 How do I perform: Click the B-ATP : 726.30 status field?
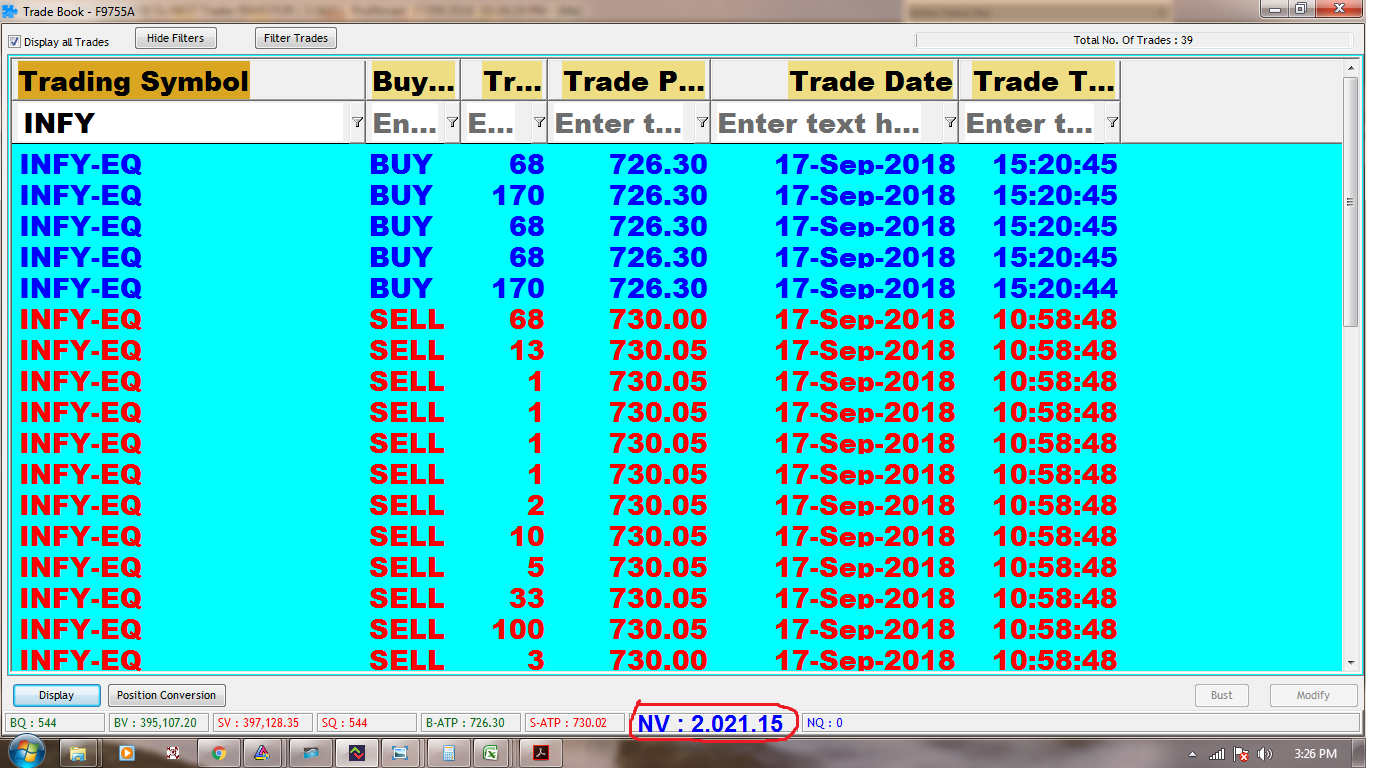click(x=471, y=722)
